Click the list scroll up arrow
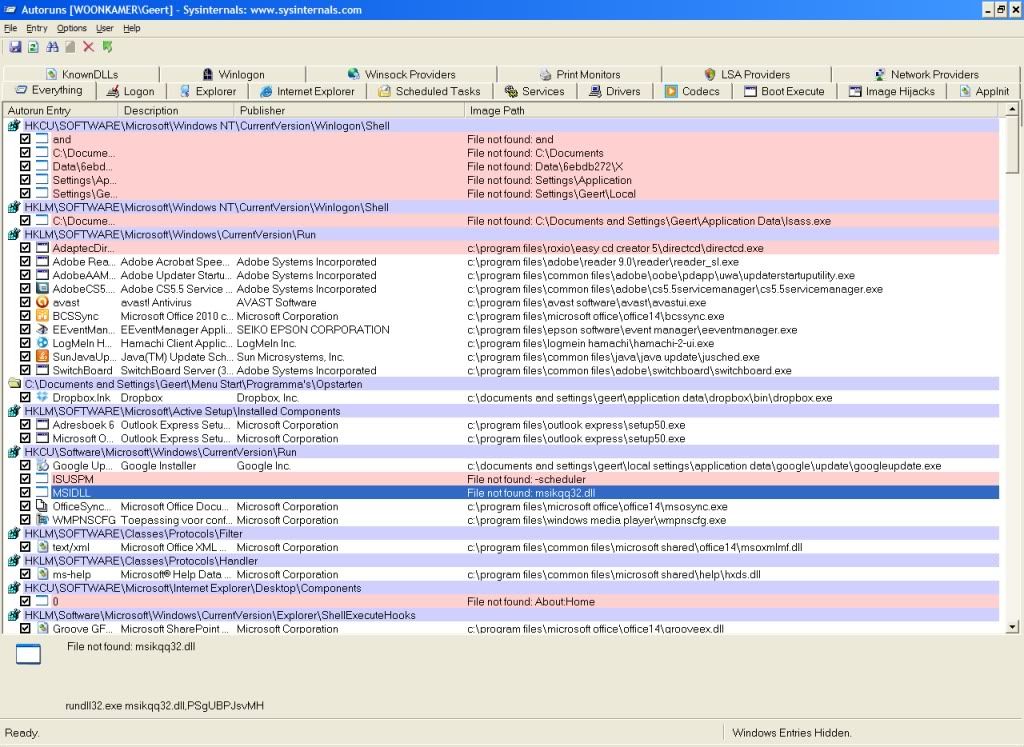The height and width of the screenshot is (747, 1024). click(x=1012, y=110)
